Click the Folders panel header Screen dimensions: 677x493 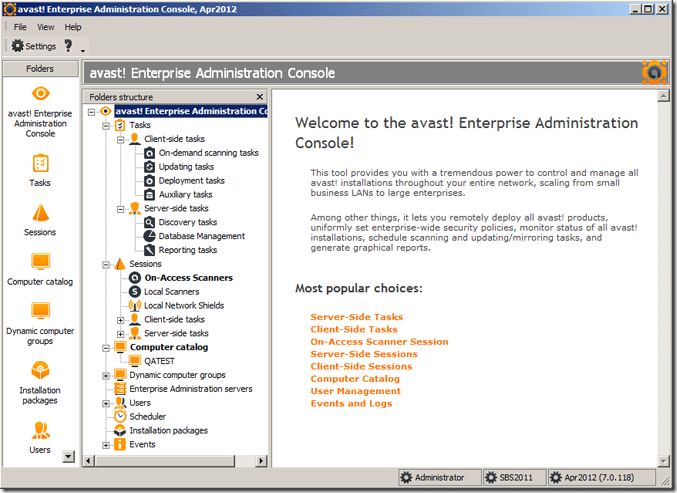40,69
